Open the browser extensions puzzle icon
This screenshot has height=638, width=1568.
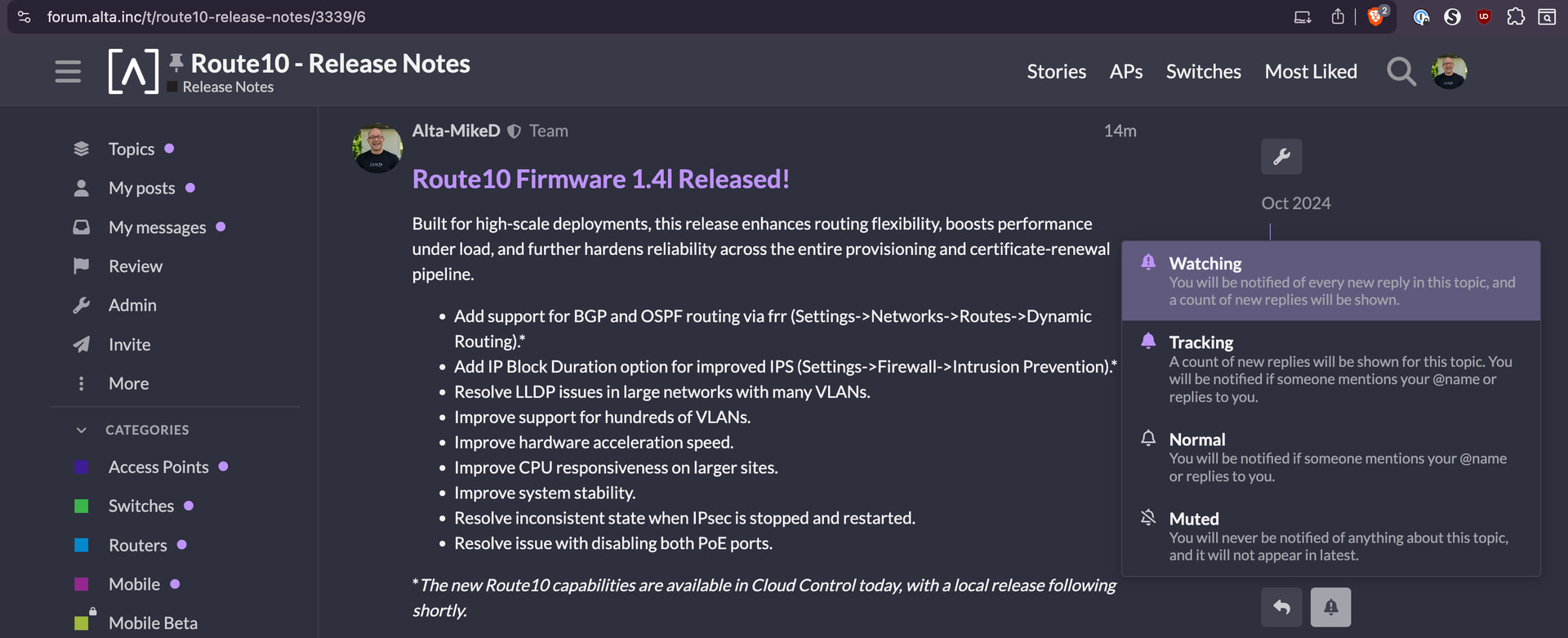click(x=1516, y=17)
